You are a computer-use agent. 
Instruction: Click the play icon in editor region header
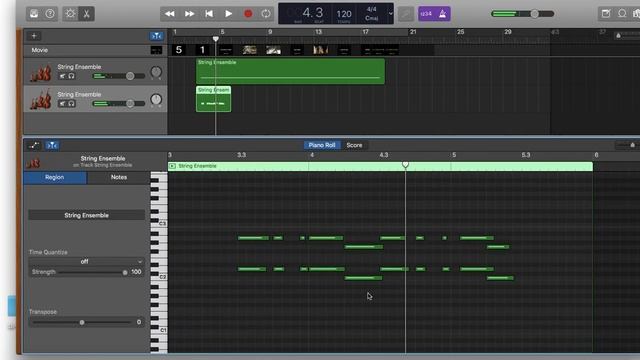(x=172, y=166)
